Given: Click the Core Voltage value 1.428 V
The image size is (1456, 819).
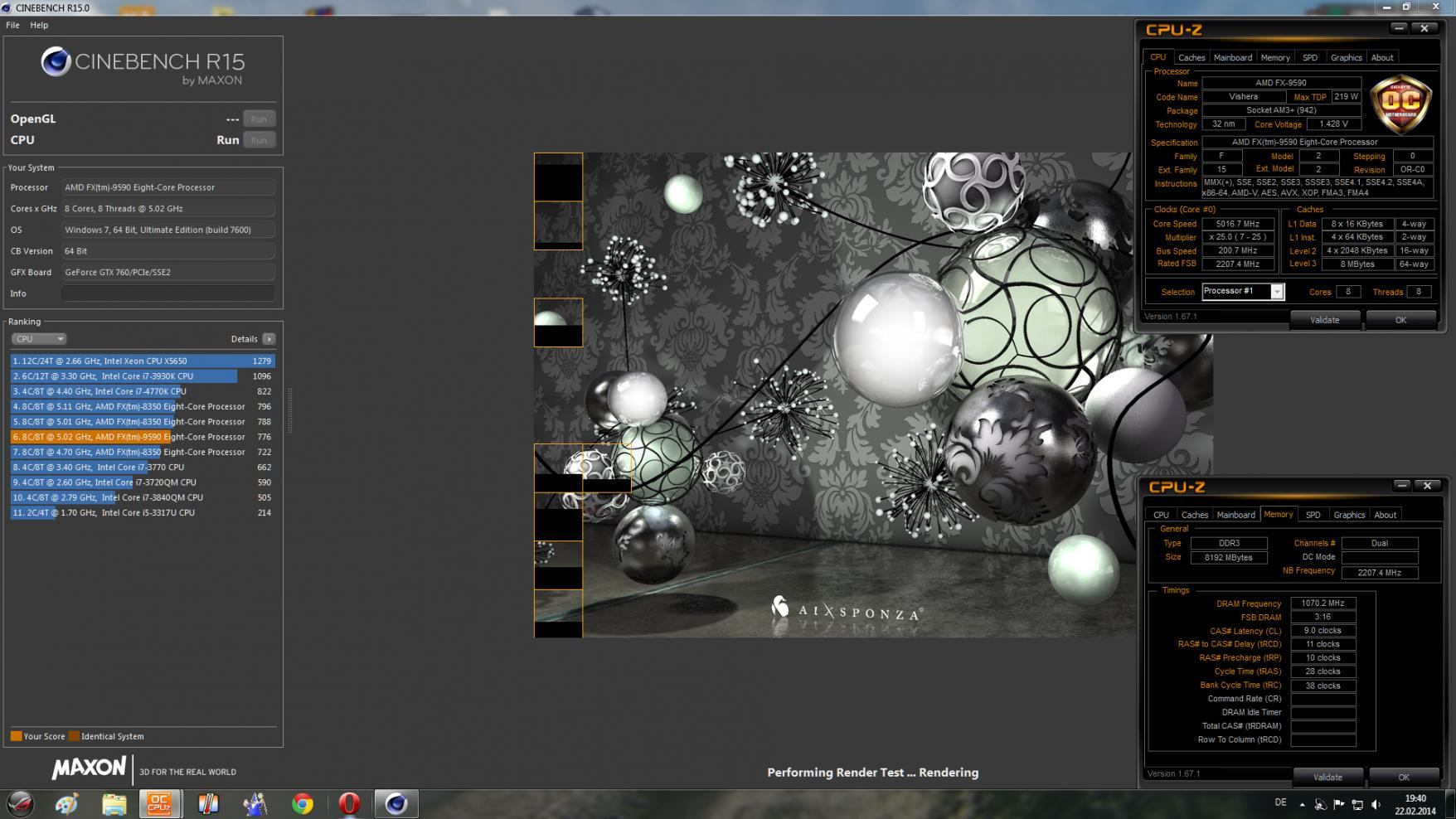Looking at the screenshot, I should click(x=1333, y=124).
